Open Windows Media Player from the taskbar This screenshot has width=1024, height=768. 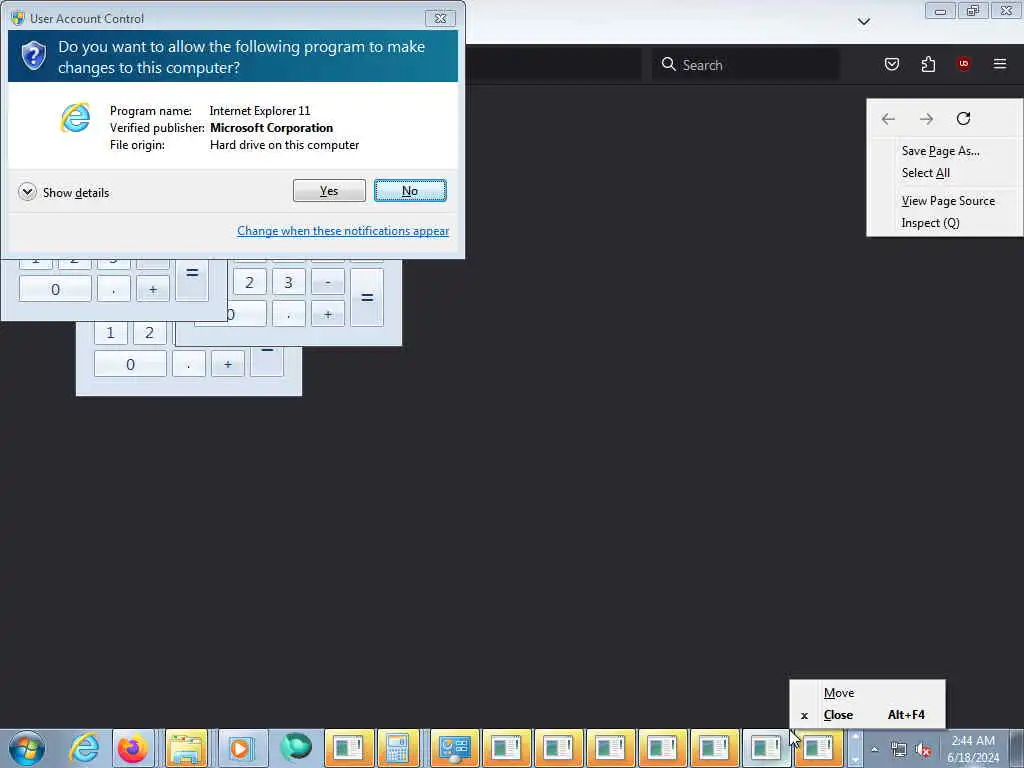[x=240, y=748]
